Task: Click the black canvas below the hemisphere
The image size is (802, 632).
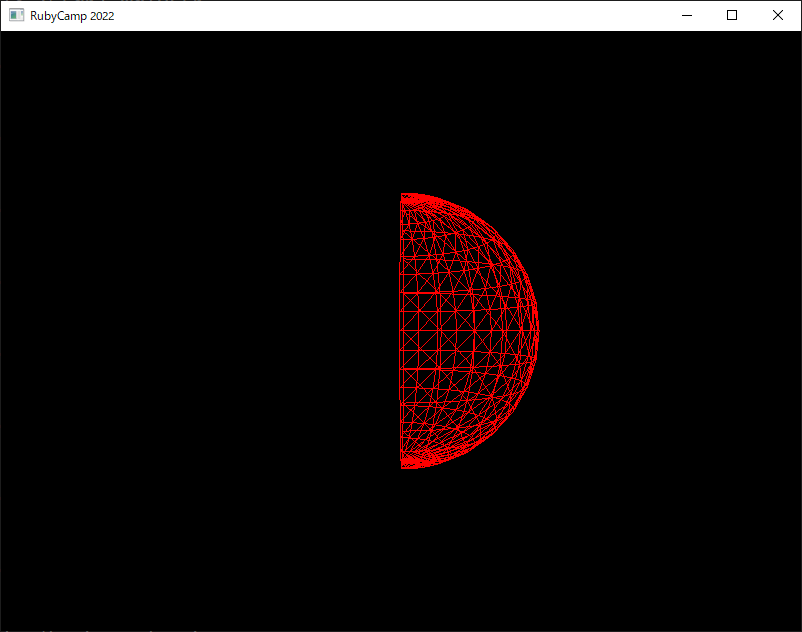Action: pyautogui.click(x=469, y=550)
